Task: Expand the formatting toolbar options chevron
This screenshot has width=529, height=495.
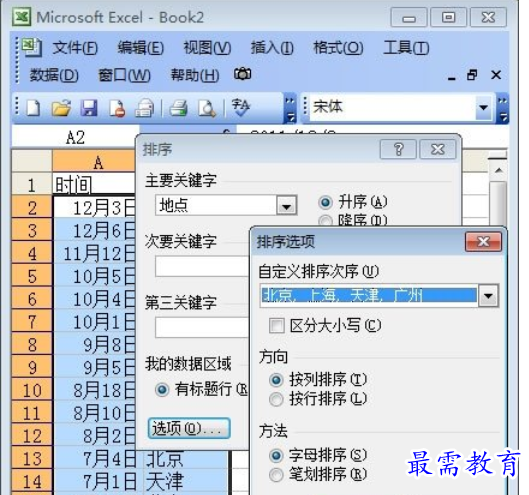Action: tap(502, 109)
